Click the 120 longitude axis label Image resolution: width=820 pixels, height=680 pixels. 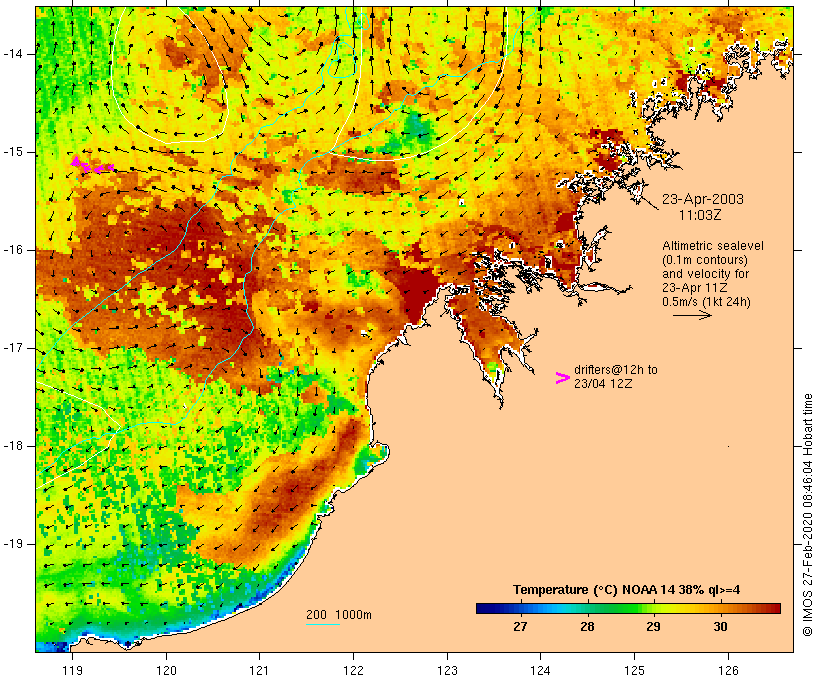pos(166,670)
